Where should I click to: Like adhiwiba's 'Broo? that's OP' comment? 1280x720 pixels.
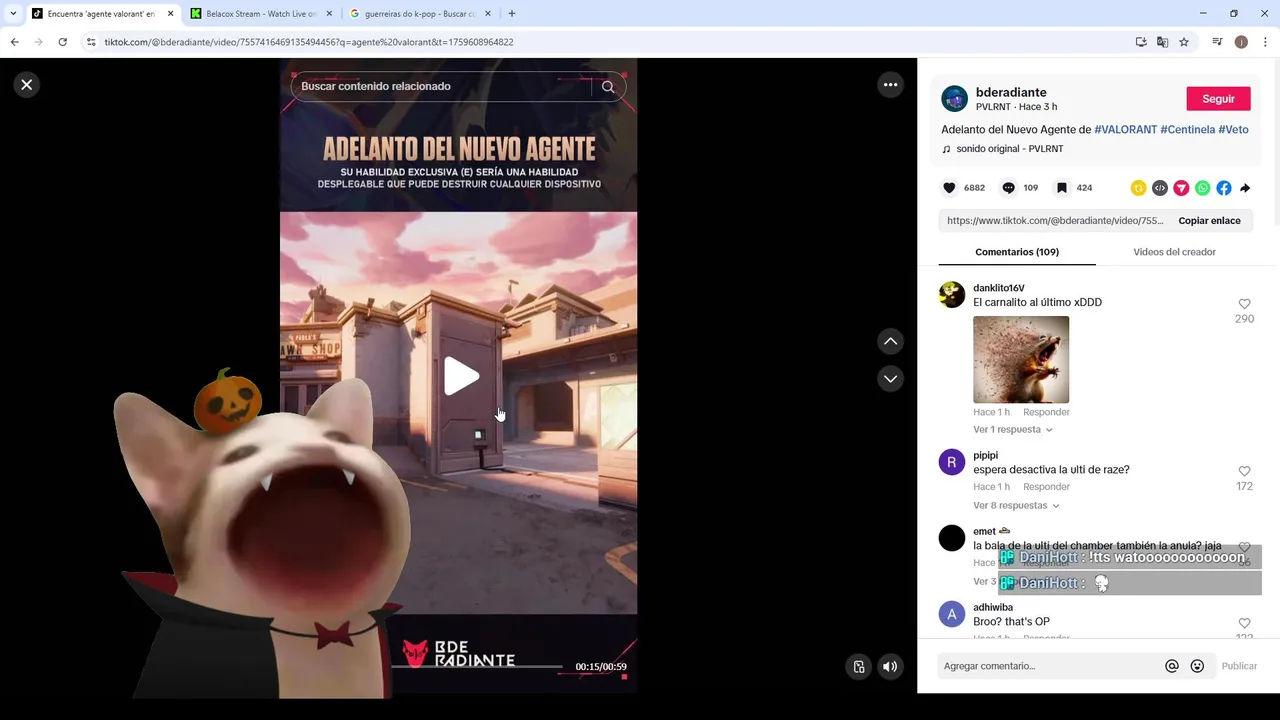[1244, 623]
